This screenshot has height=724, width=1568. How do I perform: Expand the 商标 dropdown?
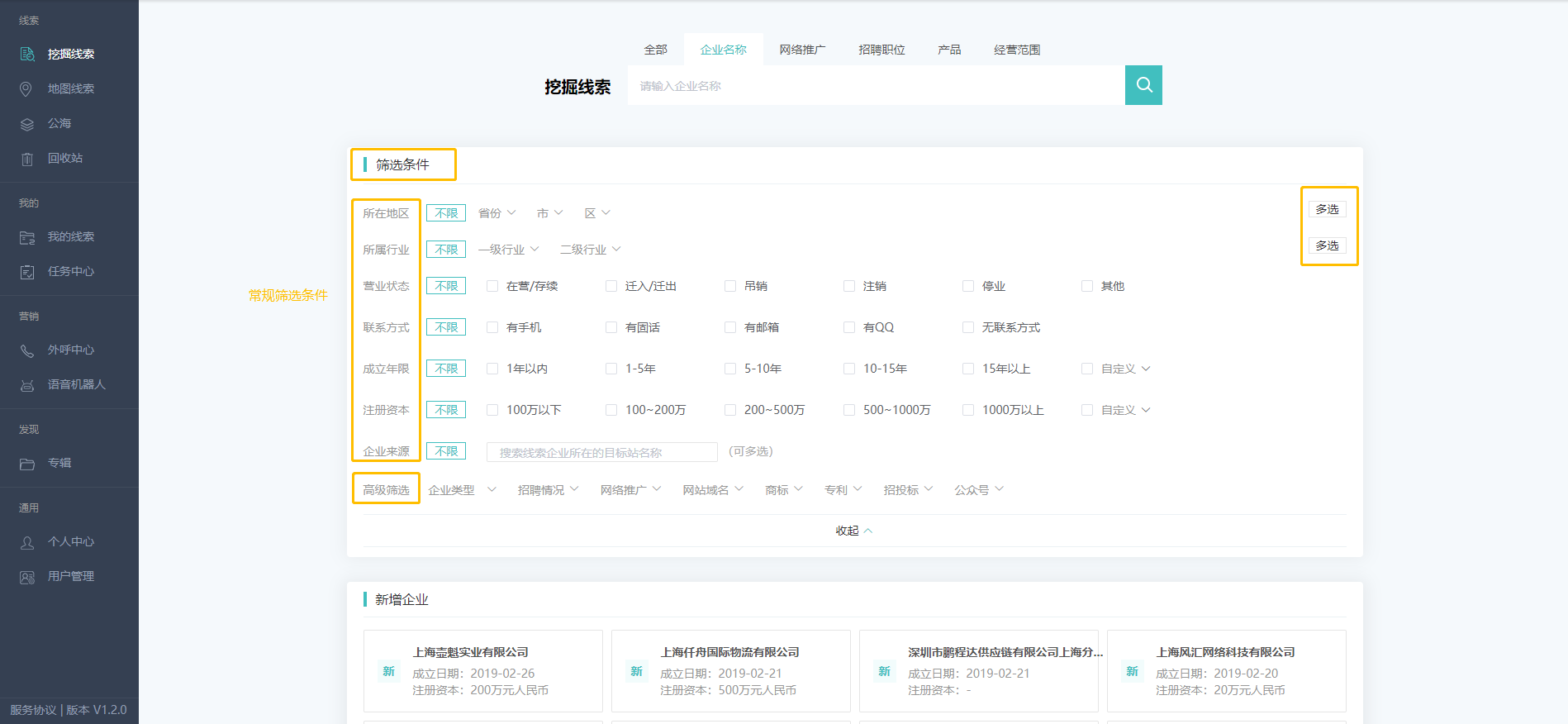pos(784,490)
